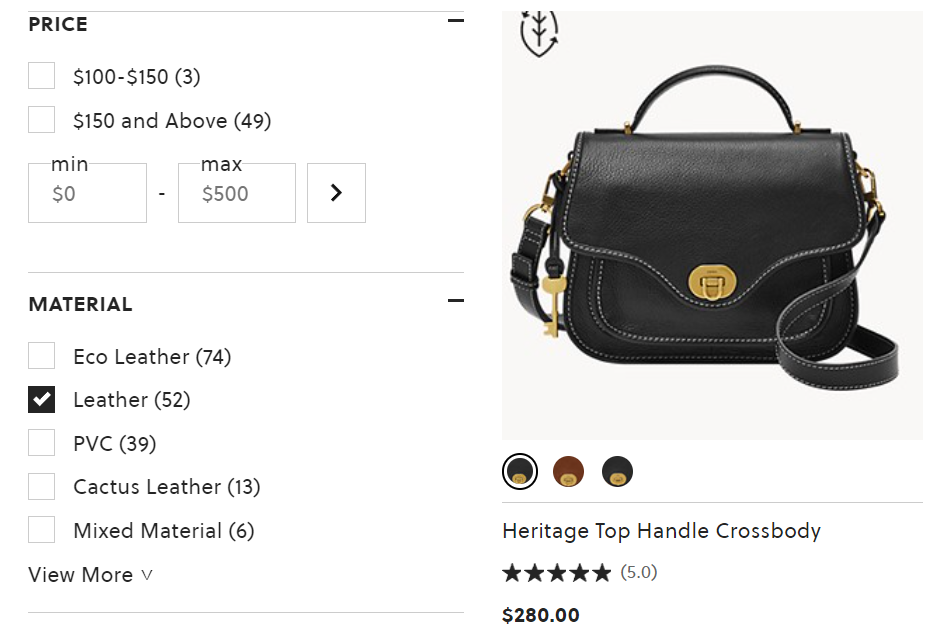This screenshot has height=632, width=927.
Task: Collapse the Material filter section
Action: pos(456,301)
